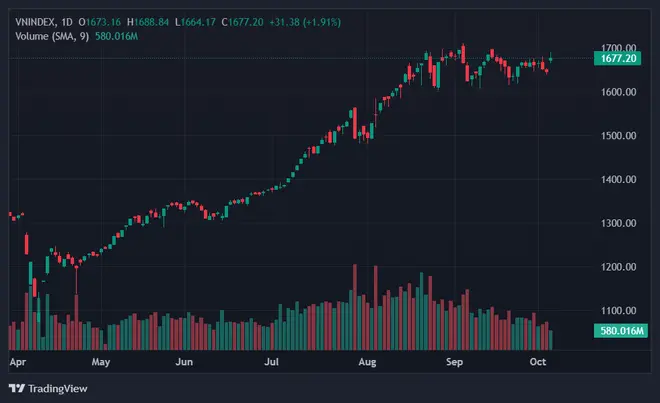The width and height of the screenshot is (660, 403).
Task: Click the 1100.00 price axis label
Action: pos(618,311)
